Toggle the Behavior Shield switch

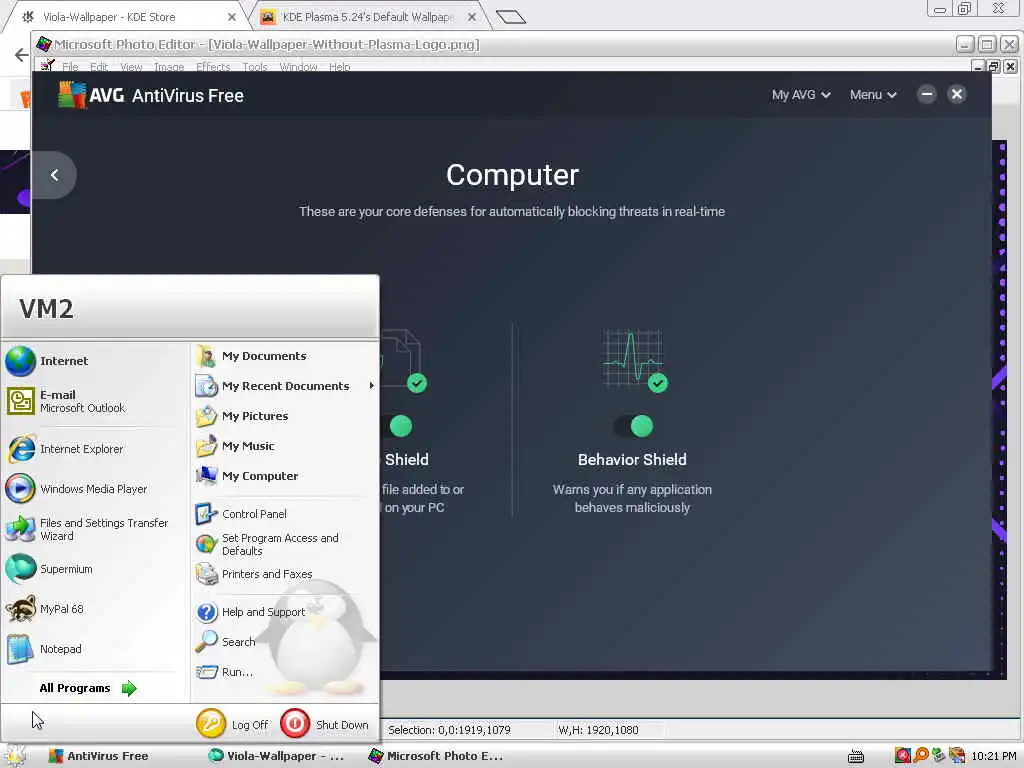click(x=633, y=426)
